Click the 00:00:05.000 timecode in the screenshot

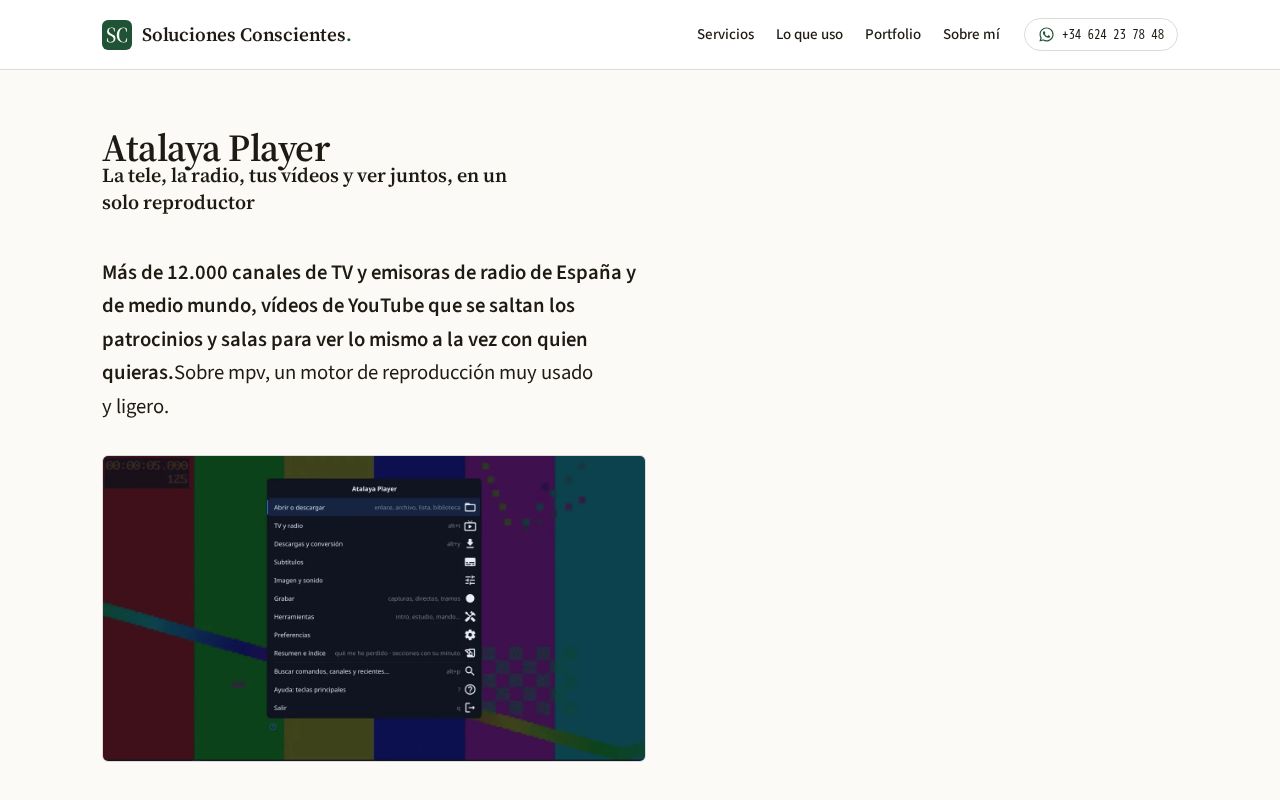(x=147, y=465)
